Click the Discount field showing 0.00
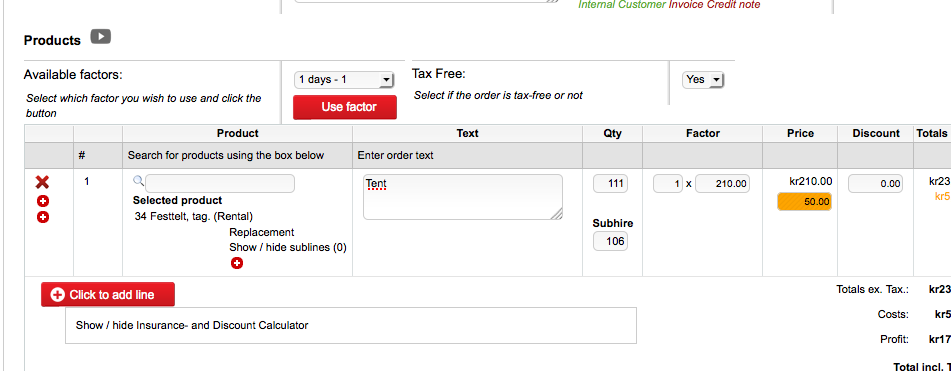Screen dimensions: 951x371 click(x=875, y=184)
